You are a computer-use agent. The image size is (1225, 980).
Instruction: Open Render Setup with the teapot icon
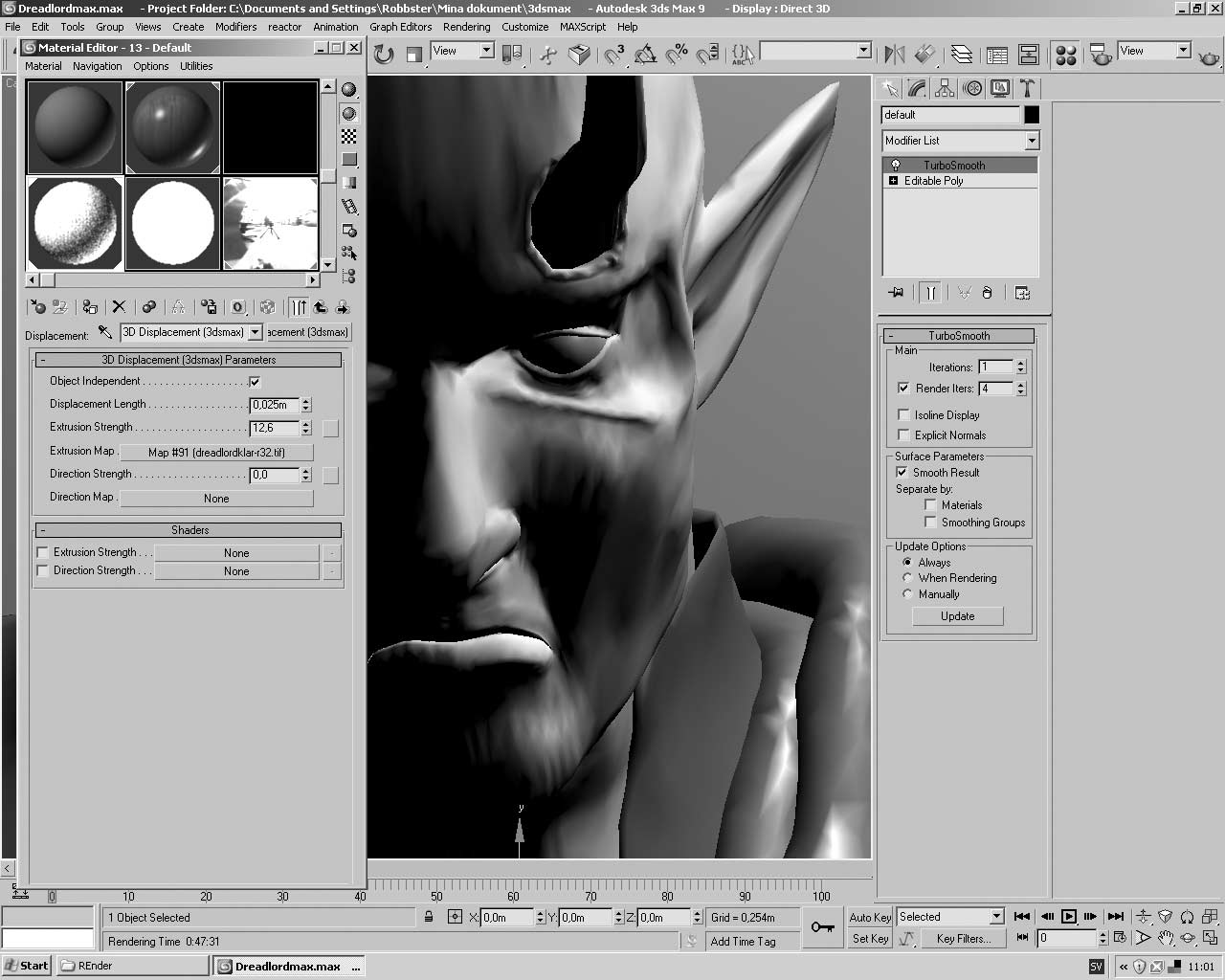[1101, 55]
